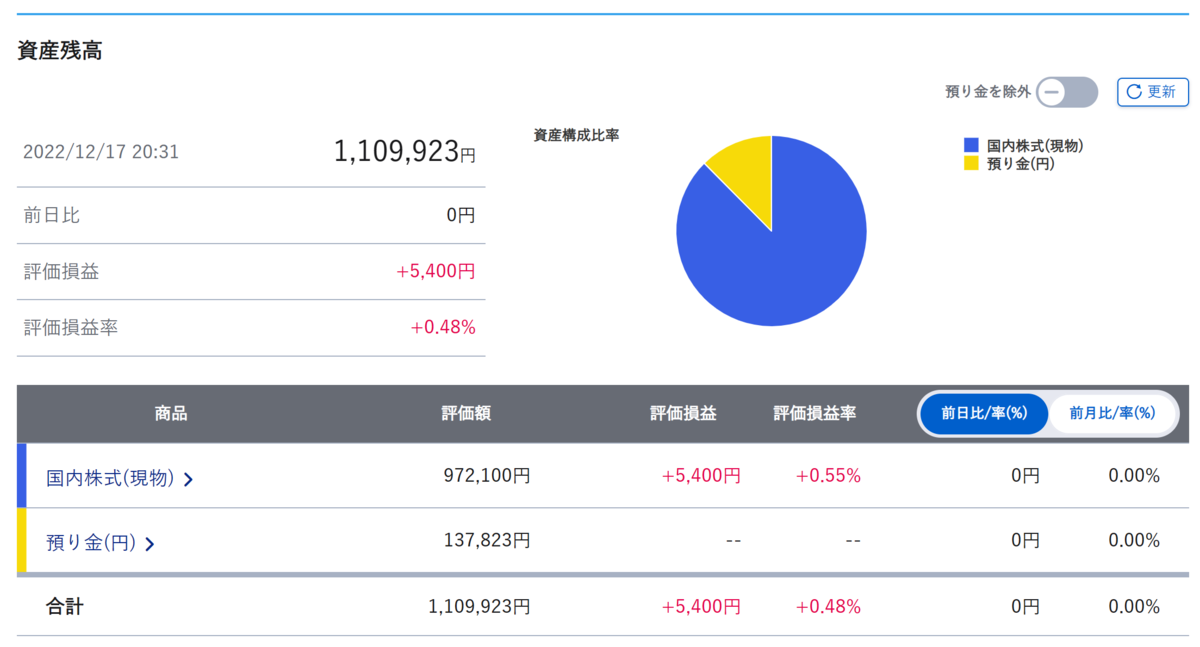Image resolution: width=1200 pixels, height=647 pixels.
Task: Click the 0円 value beside 前日比
Action: [461, 215]
